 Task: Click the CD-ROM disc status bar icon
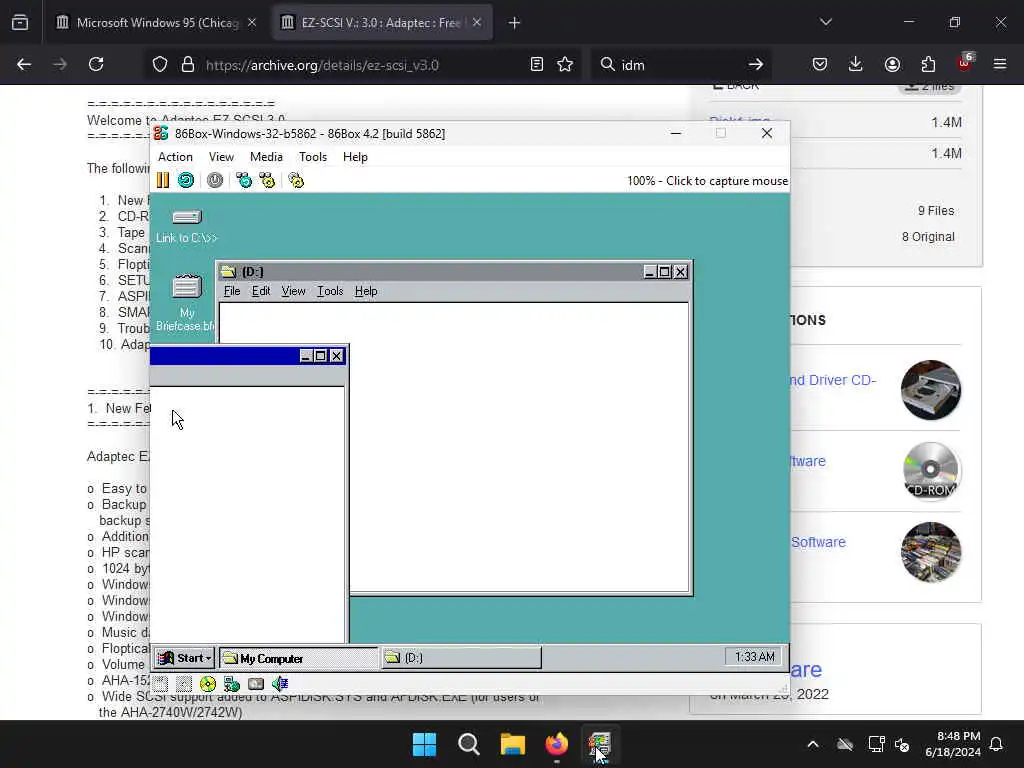(208, 684)
